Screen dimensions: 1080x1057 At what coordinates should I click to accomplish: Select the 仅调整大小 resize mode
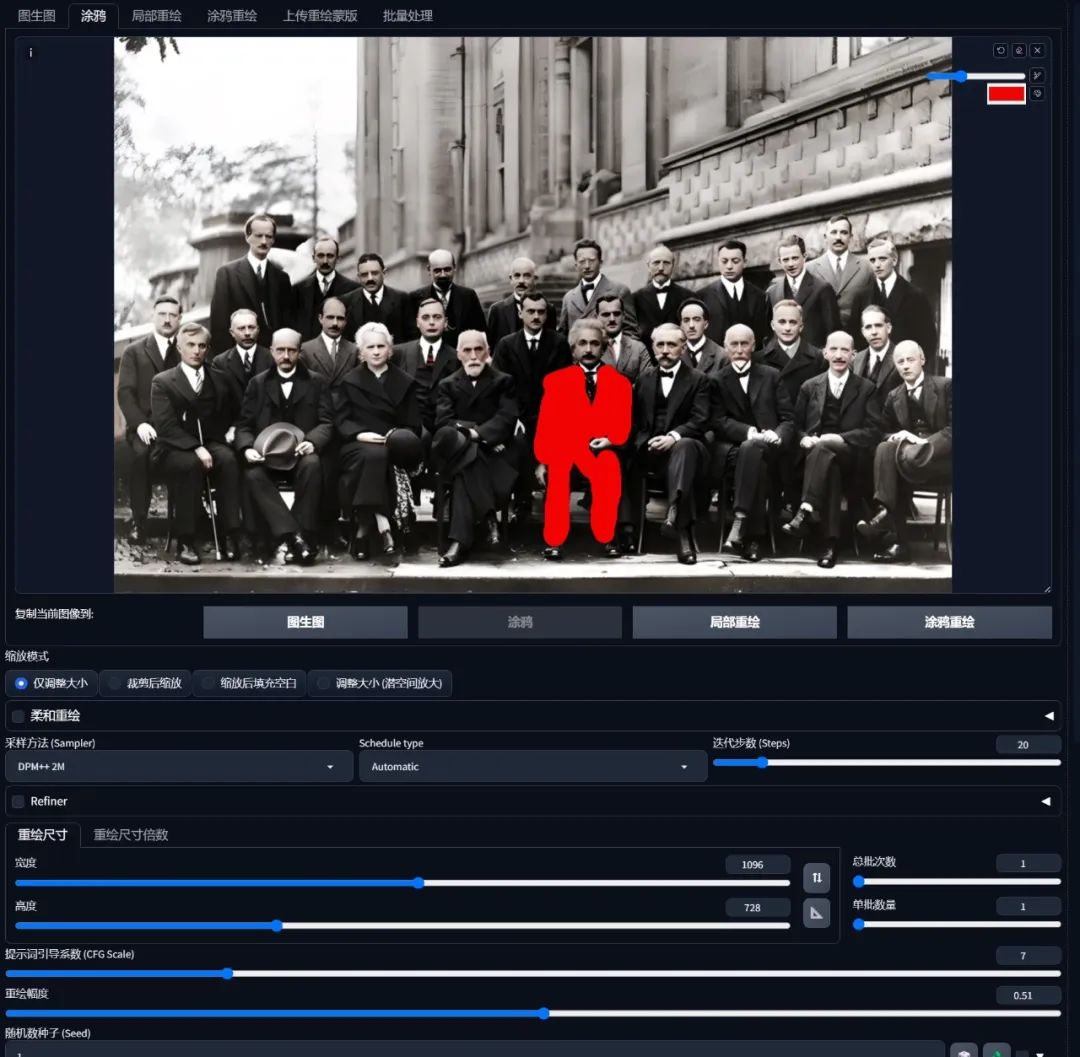click(52, 683)
